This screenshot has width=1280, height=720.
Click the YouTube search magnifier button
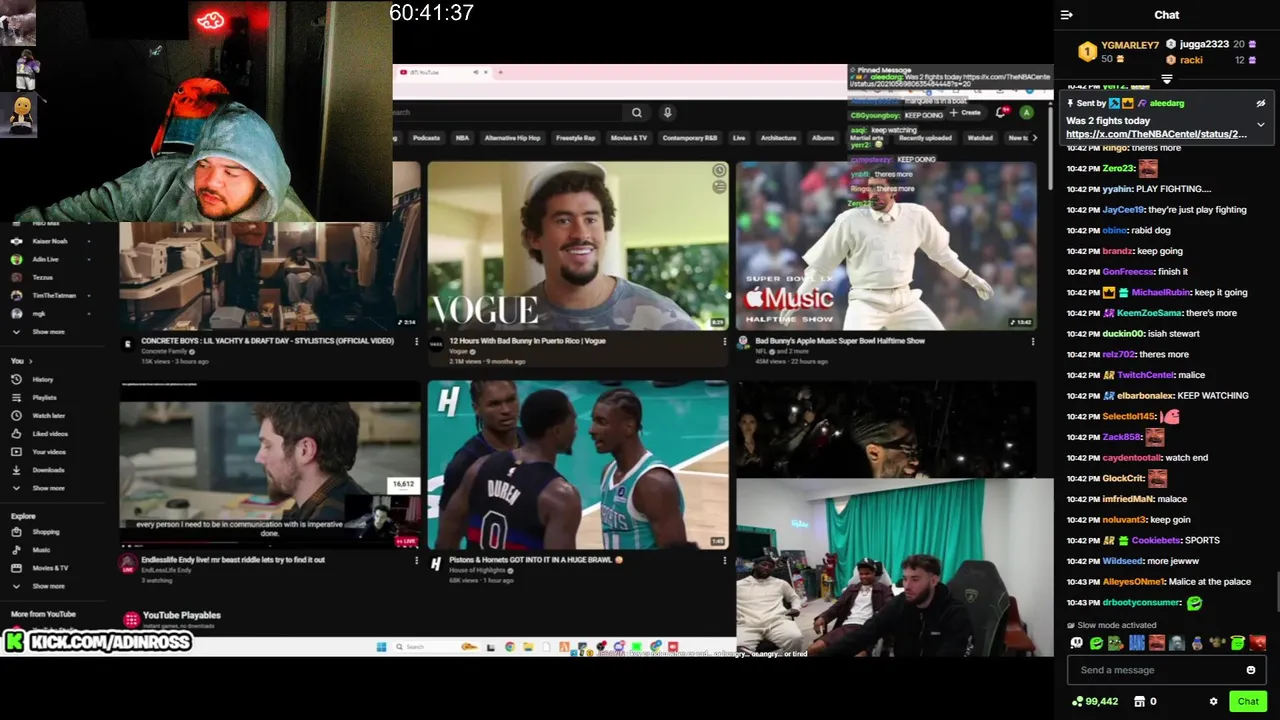point(636,112)
